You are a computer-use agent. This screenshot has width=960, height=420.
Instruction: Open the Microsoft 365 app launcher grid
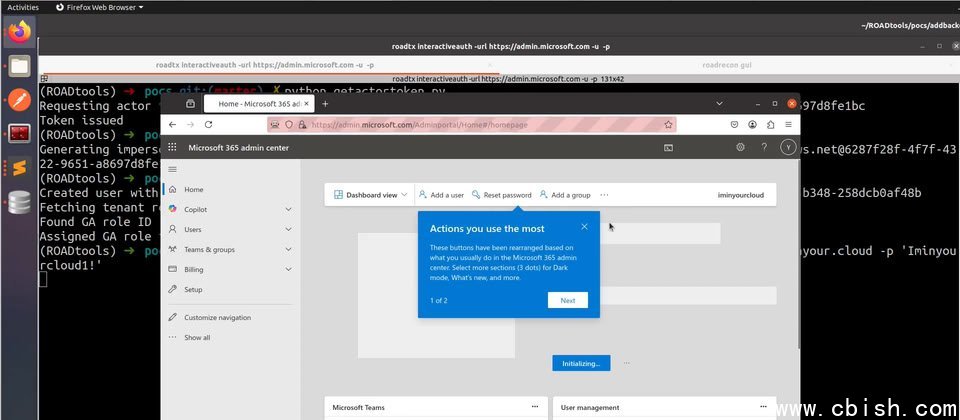(x=173, y=148)
